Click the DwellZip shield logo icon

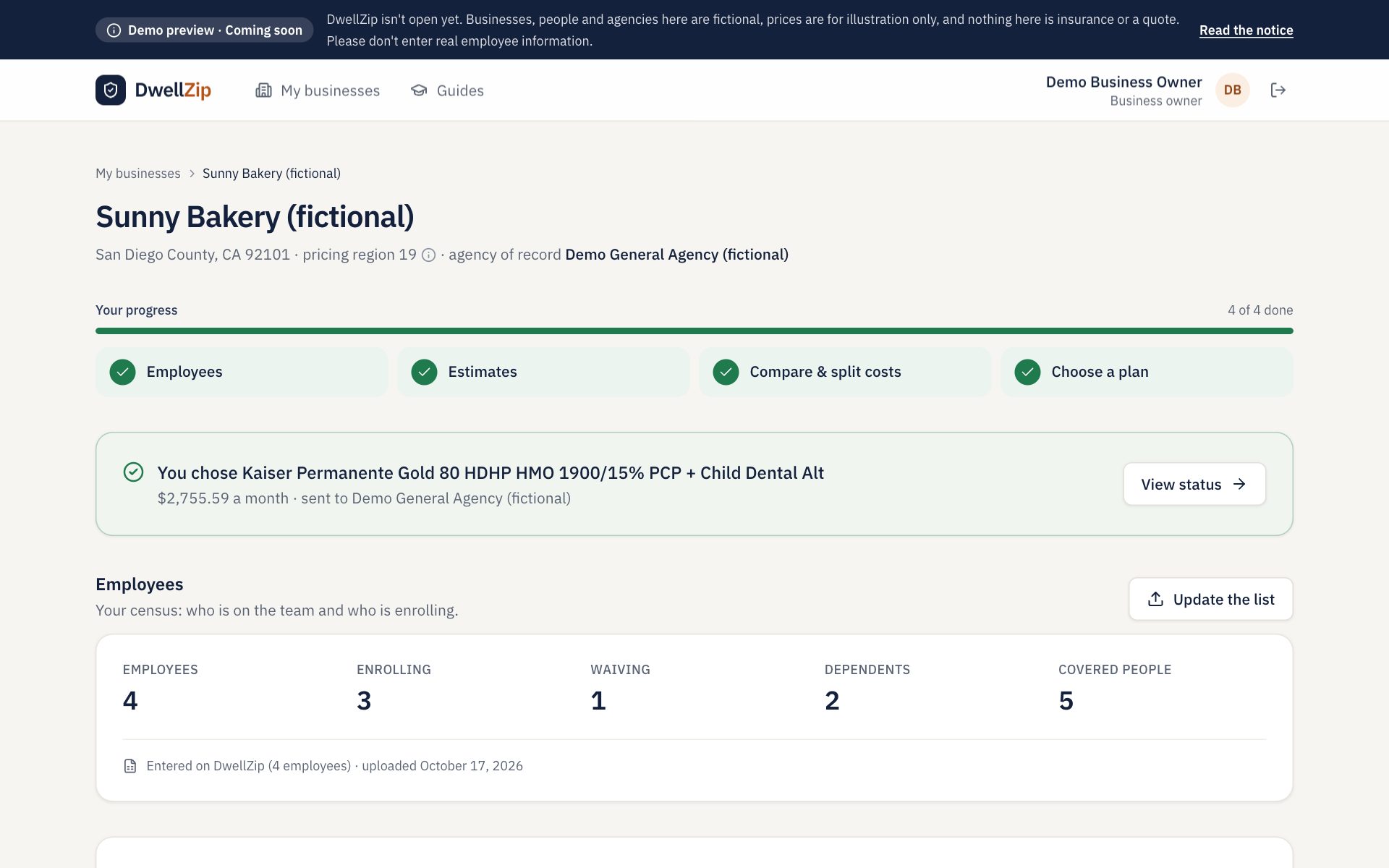pyautogui.click(x=111, y=90)
